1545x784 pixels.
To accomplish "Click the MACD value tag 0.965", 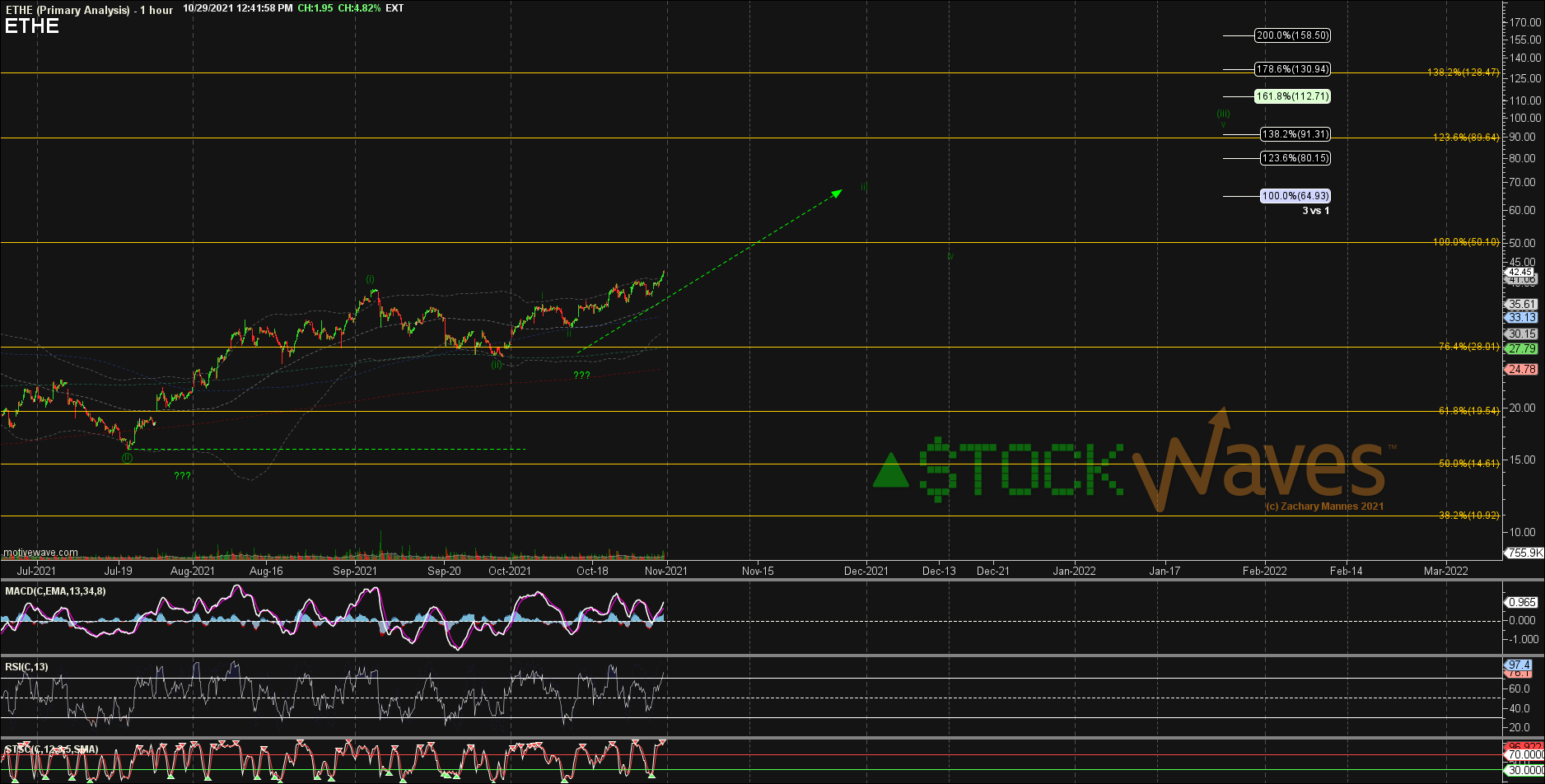I will click(1520, 603).
